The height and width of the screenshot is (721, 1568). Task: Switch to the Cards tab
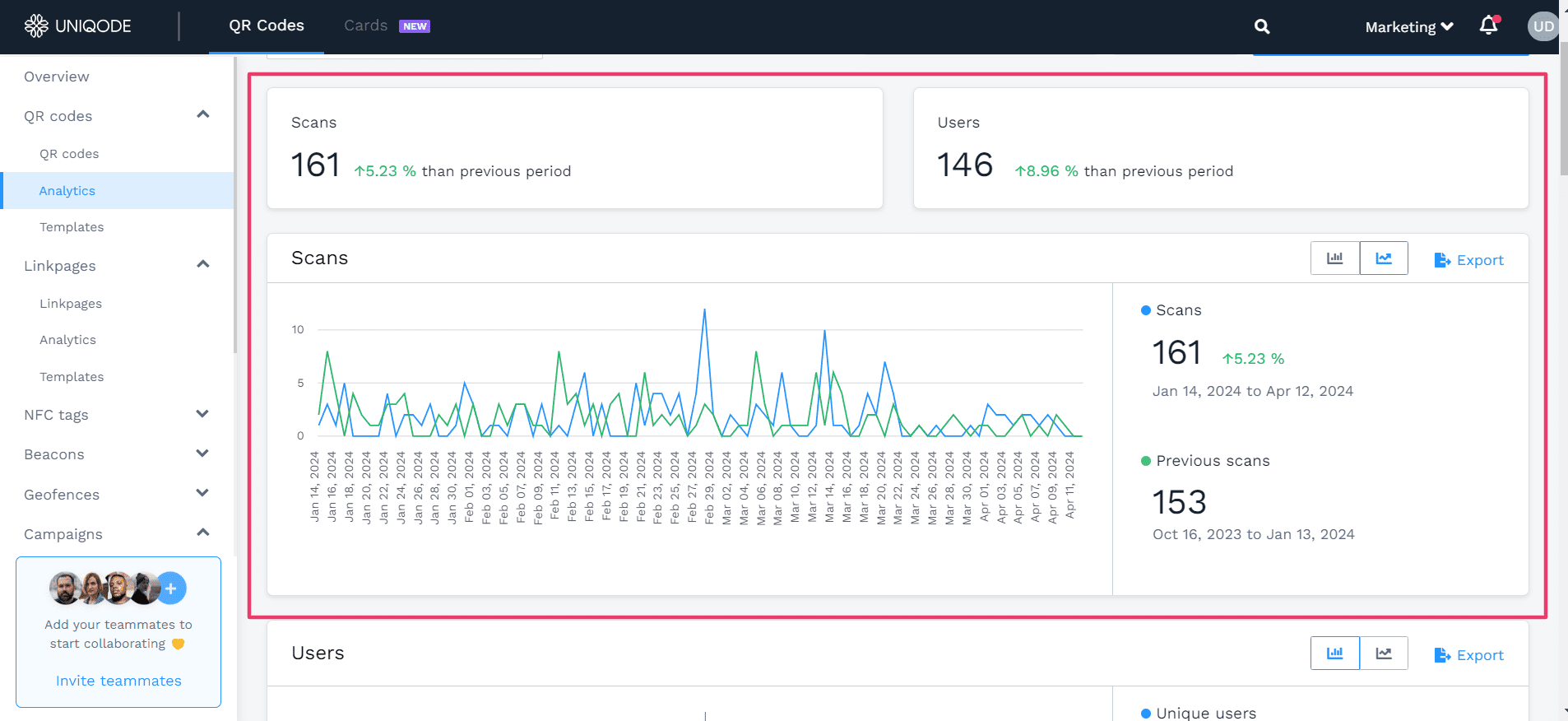coord(366,26)
